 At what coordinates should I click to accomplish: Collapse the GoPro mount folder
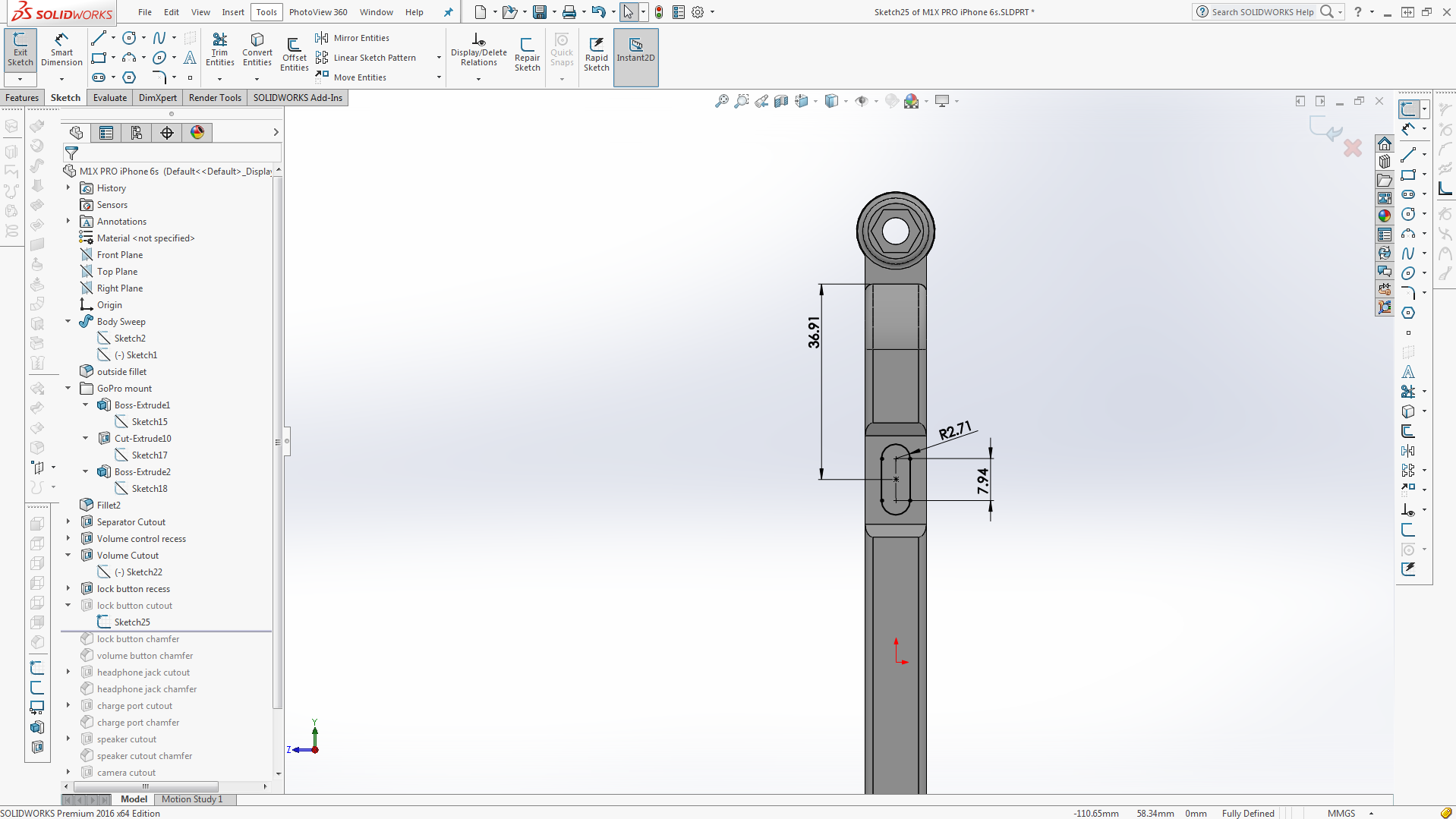coord(68,389)
